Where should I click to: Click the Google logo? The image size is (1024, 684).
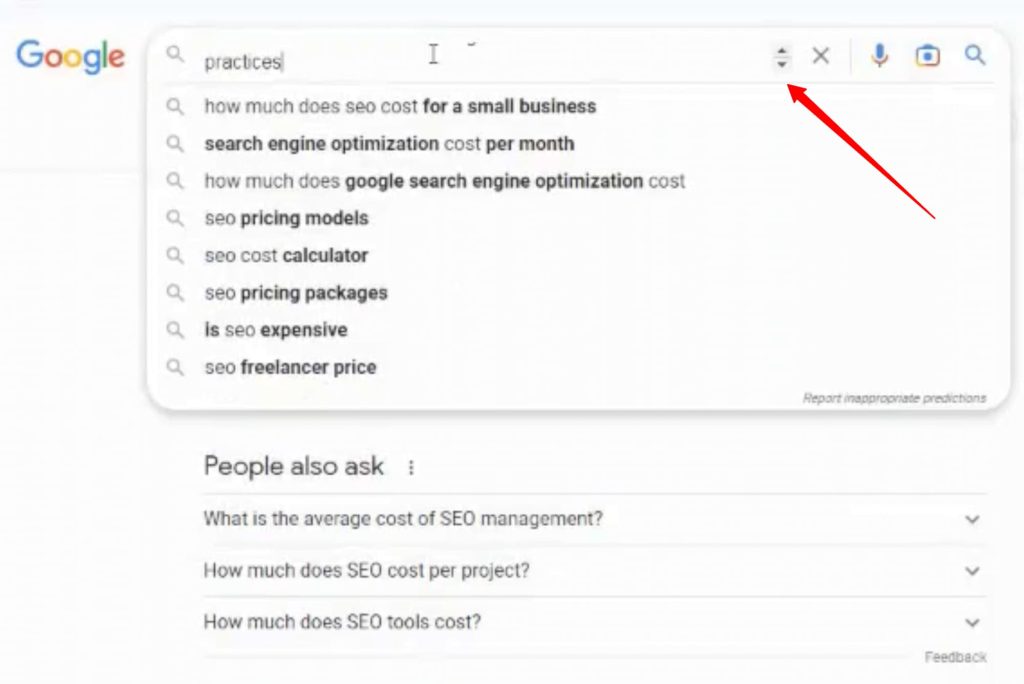pyautogui.click(x=69, y=57)
